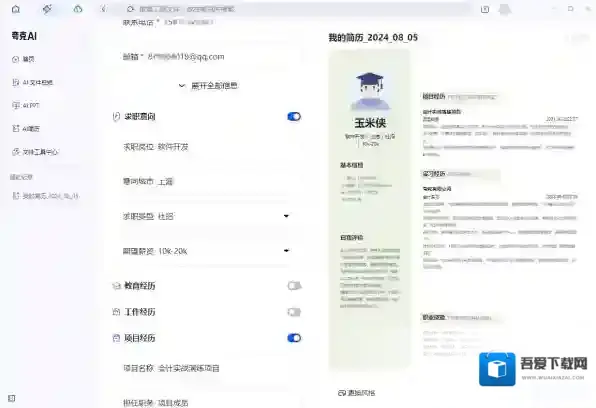Open recent record 我的简历_2024 in sidebar
Viewport: 596px width, 408px height.
[x=46, y=196]
